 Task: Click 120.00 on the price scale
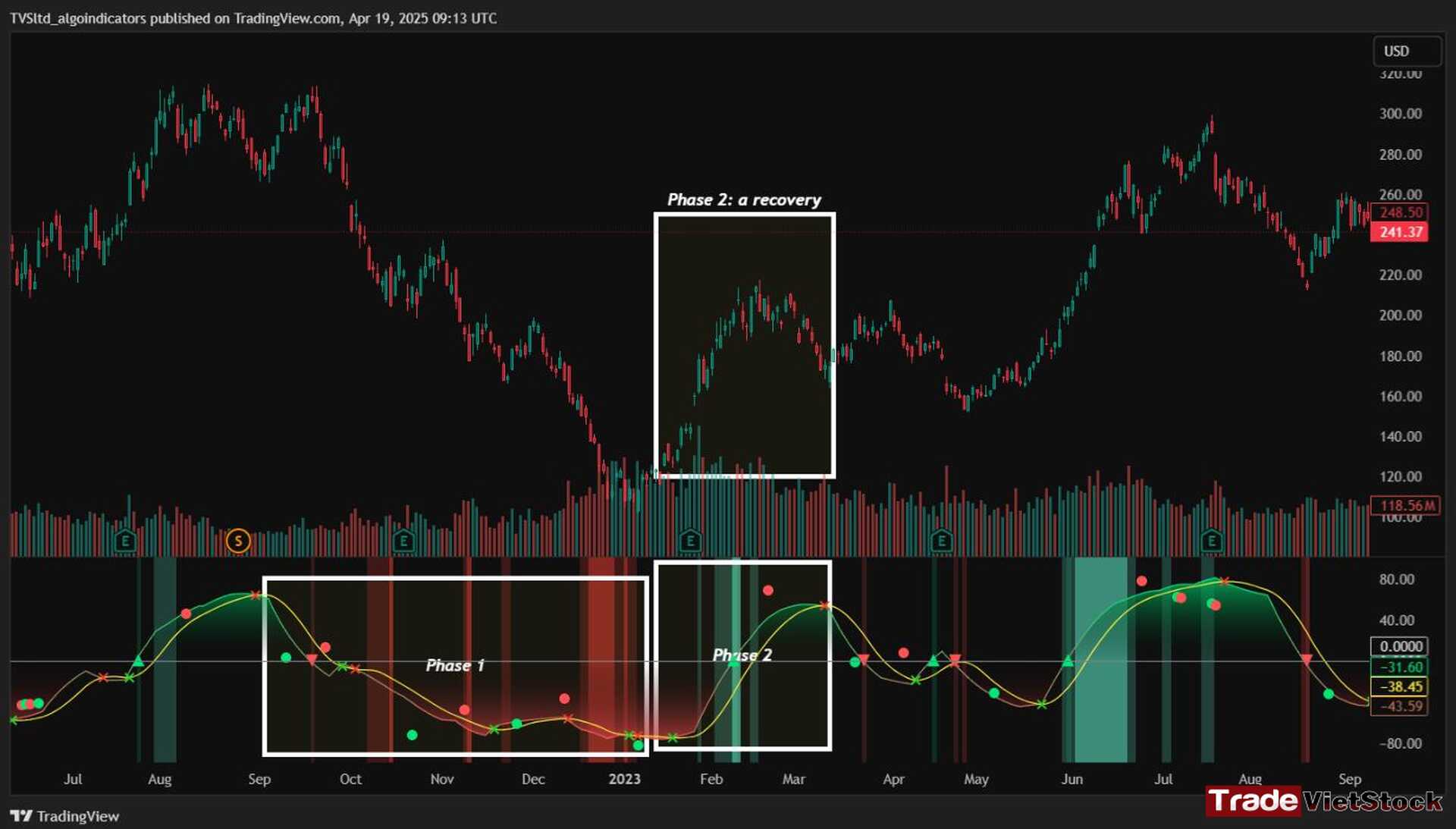[x=1401, y=476]
